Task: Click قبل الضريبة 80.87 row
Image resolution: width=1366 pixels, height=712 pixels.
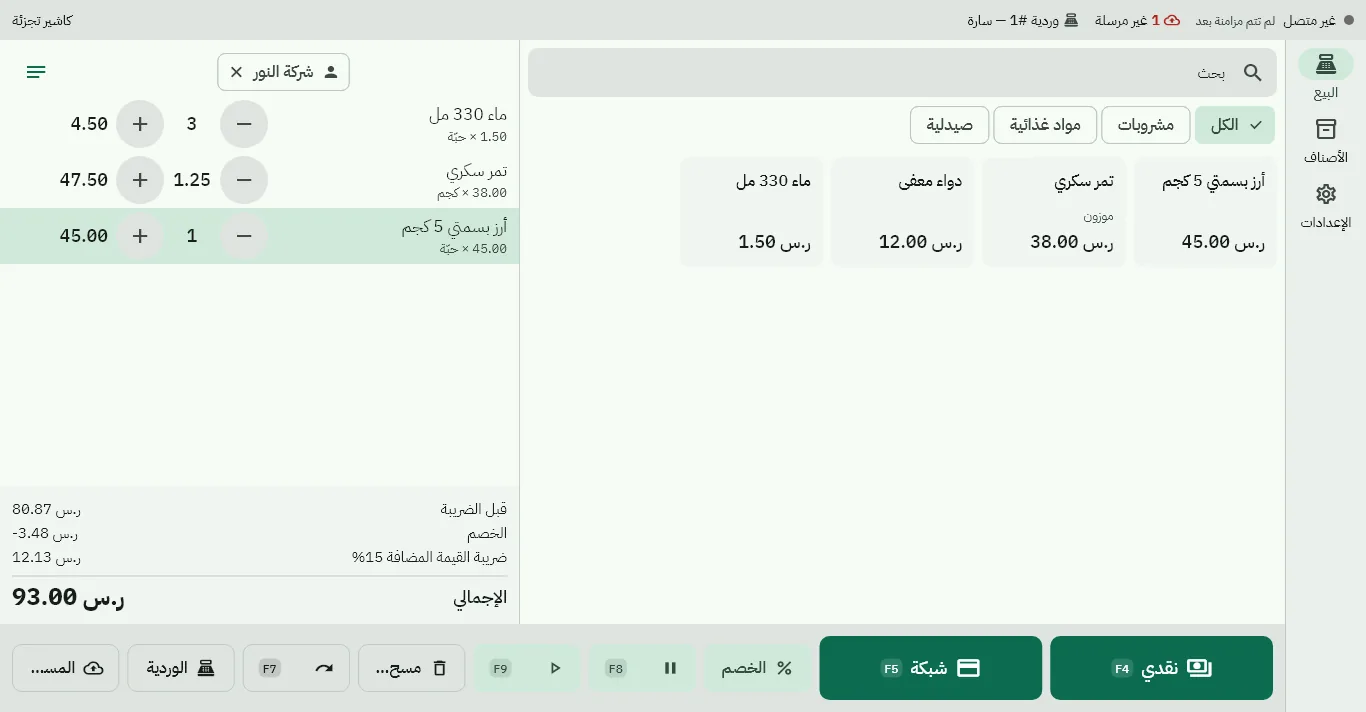Action: [x=260, y=509]
